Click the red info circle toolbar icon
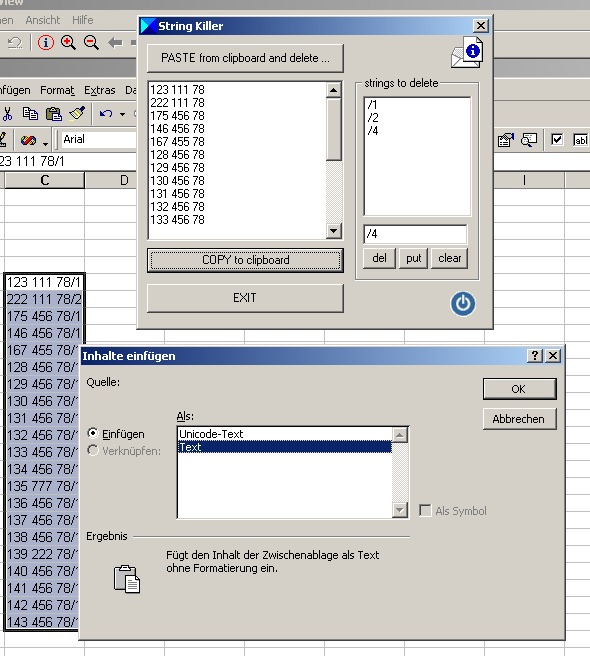Screen dimensions: 590x656 click(x=46, y=43)
